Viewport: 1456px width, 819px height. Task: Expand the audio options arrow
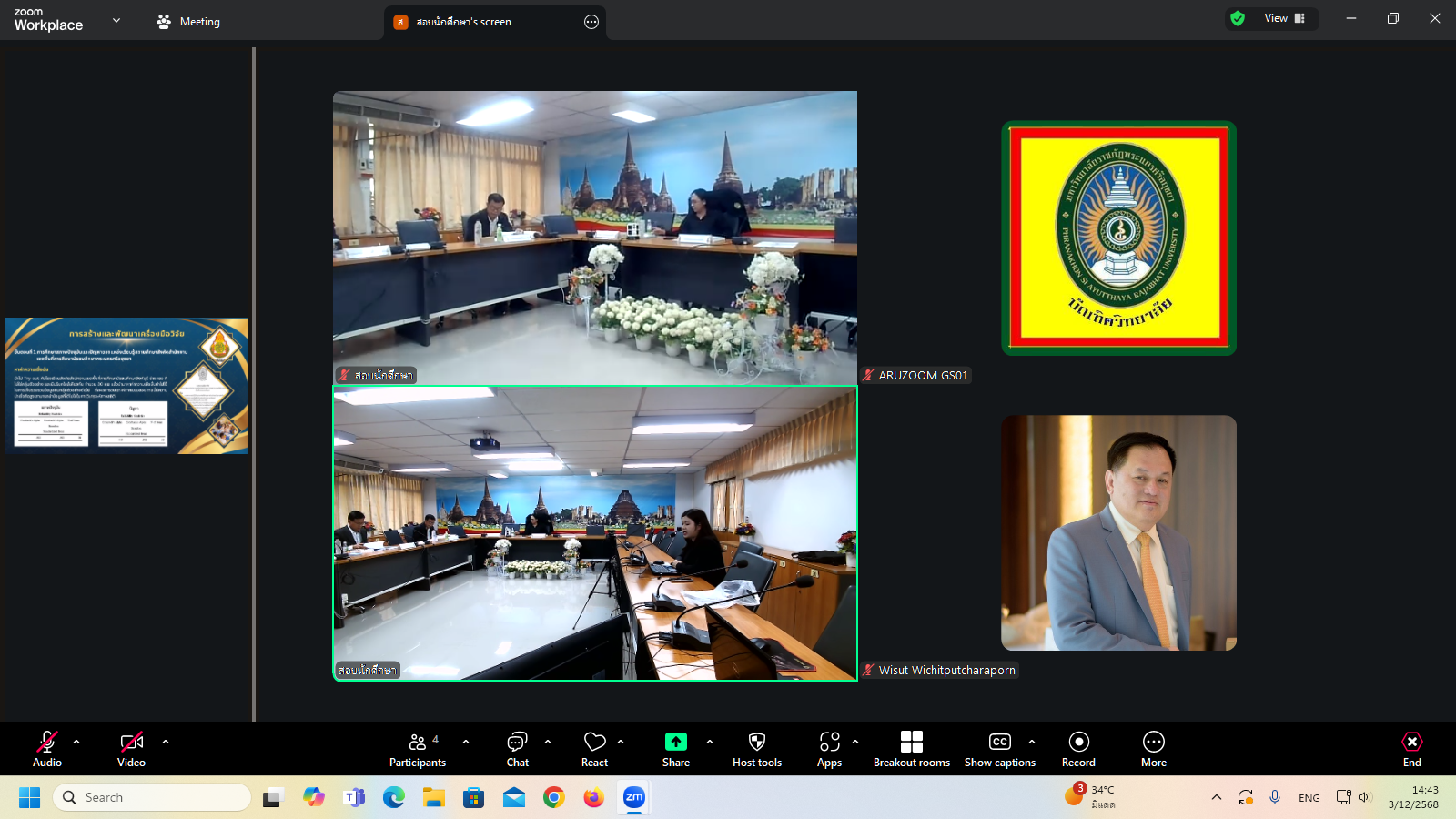(x=76, y=742)
